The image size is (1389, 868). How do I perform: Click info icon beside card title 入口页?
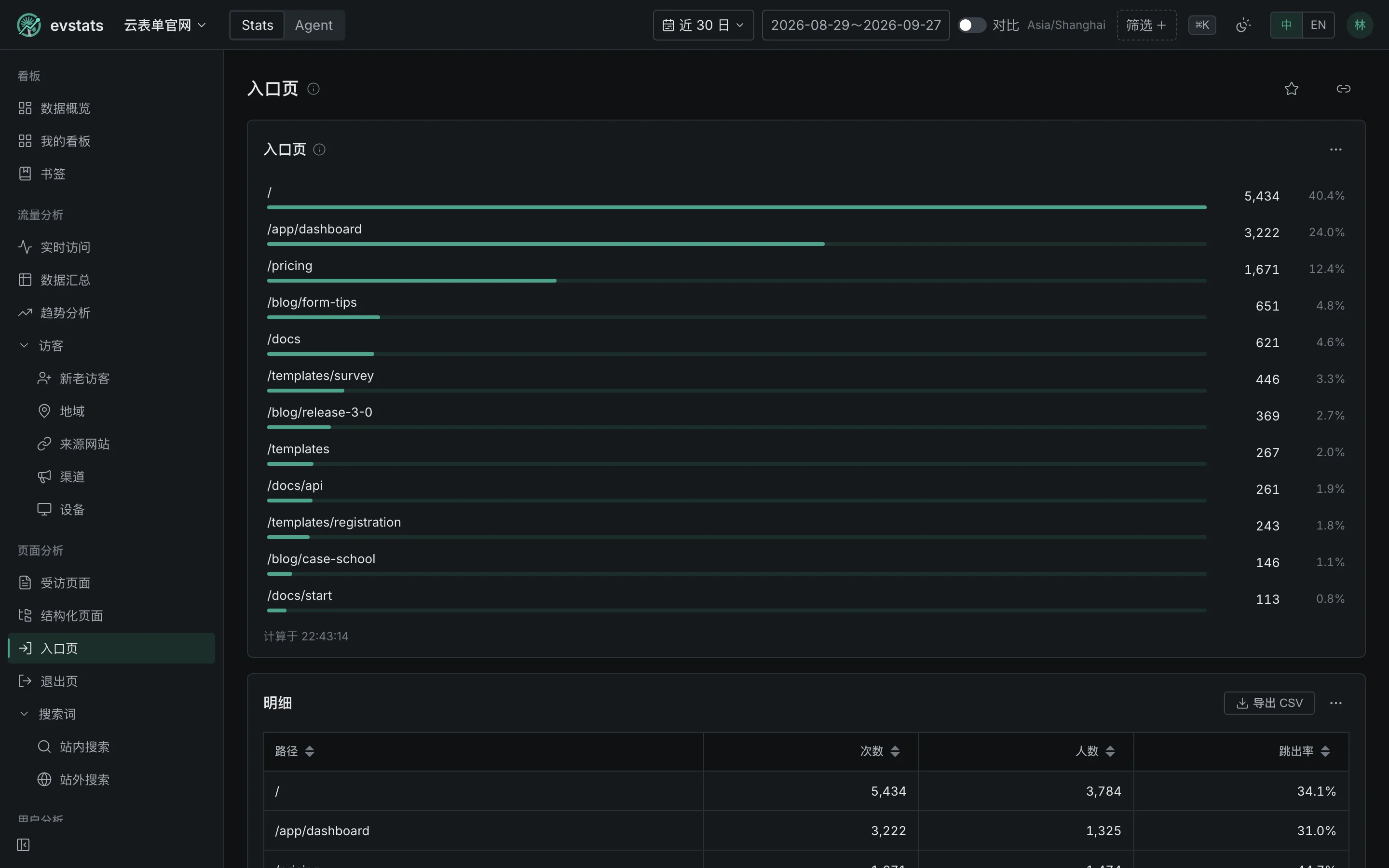(319, 150)
